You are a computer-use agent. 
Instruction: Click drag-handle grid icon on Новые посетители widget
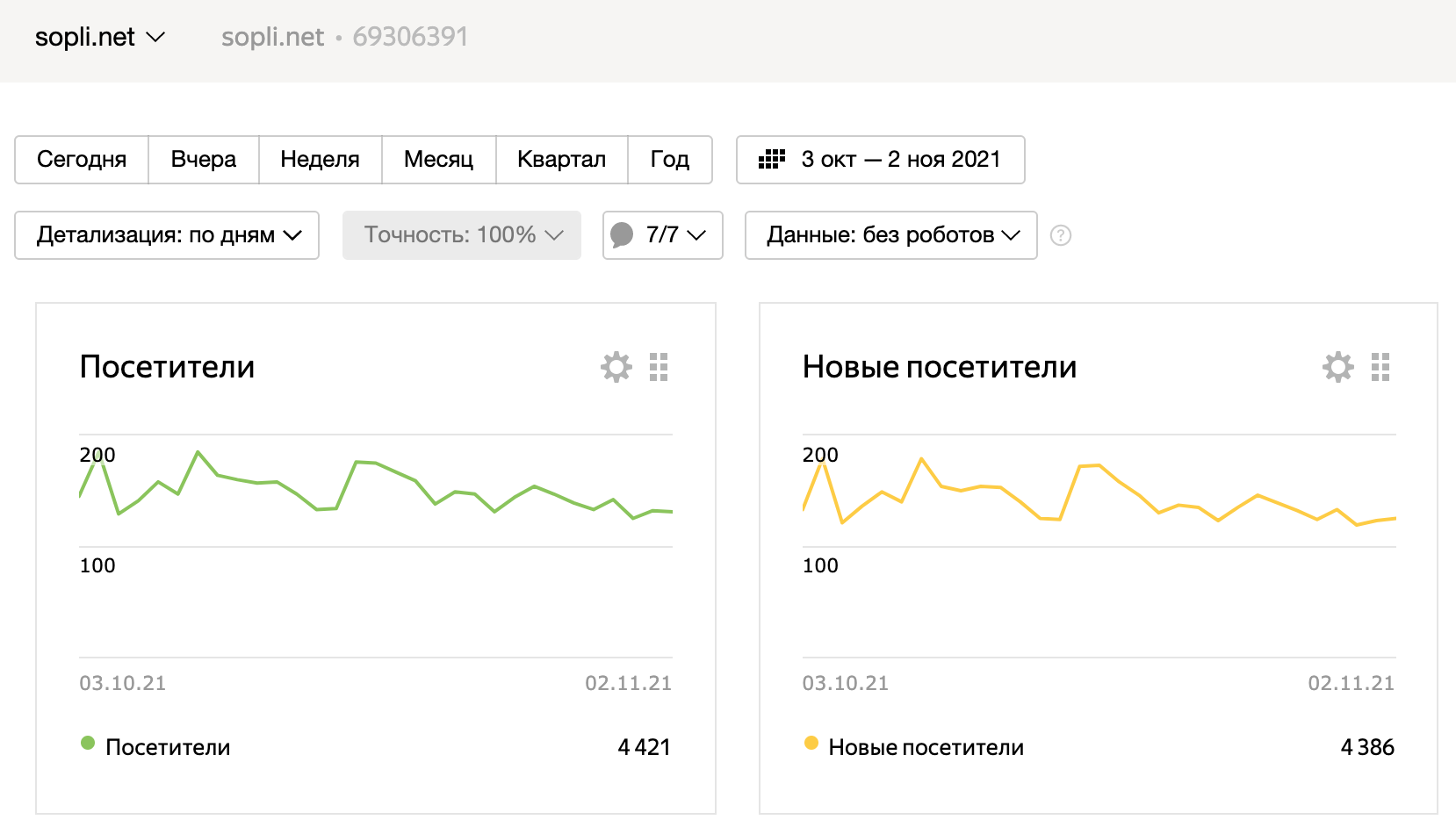point(1380,367)
